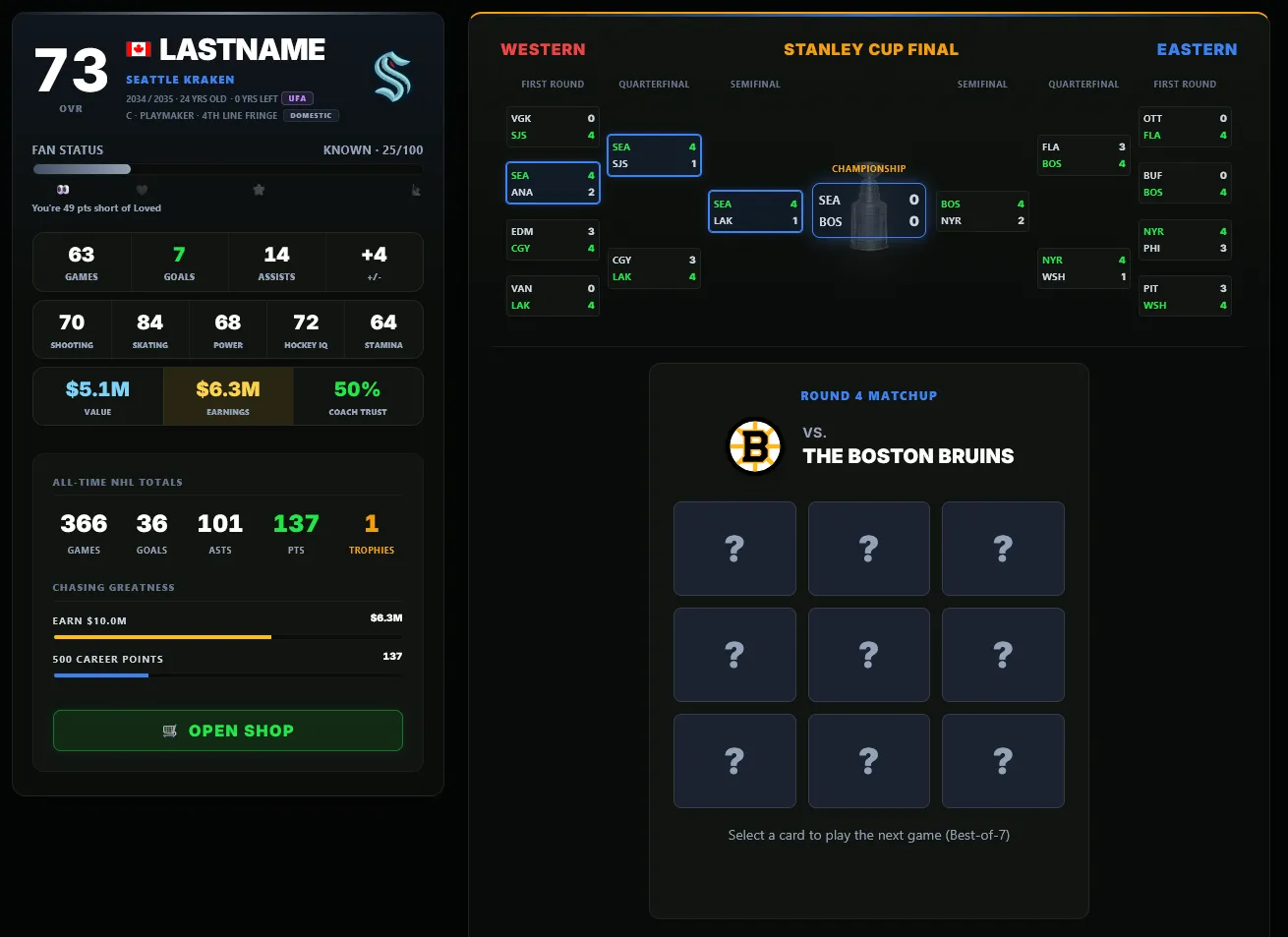The width and height of the screenshot is (1288, 937).
Task: Open the SEA vs BOS championship matchup
Action: coord(869,210)
